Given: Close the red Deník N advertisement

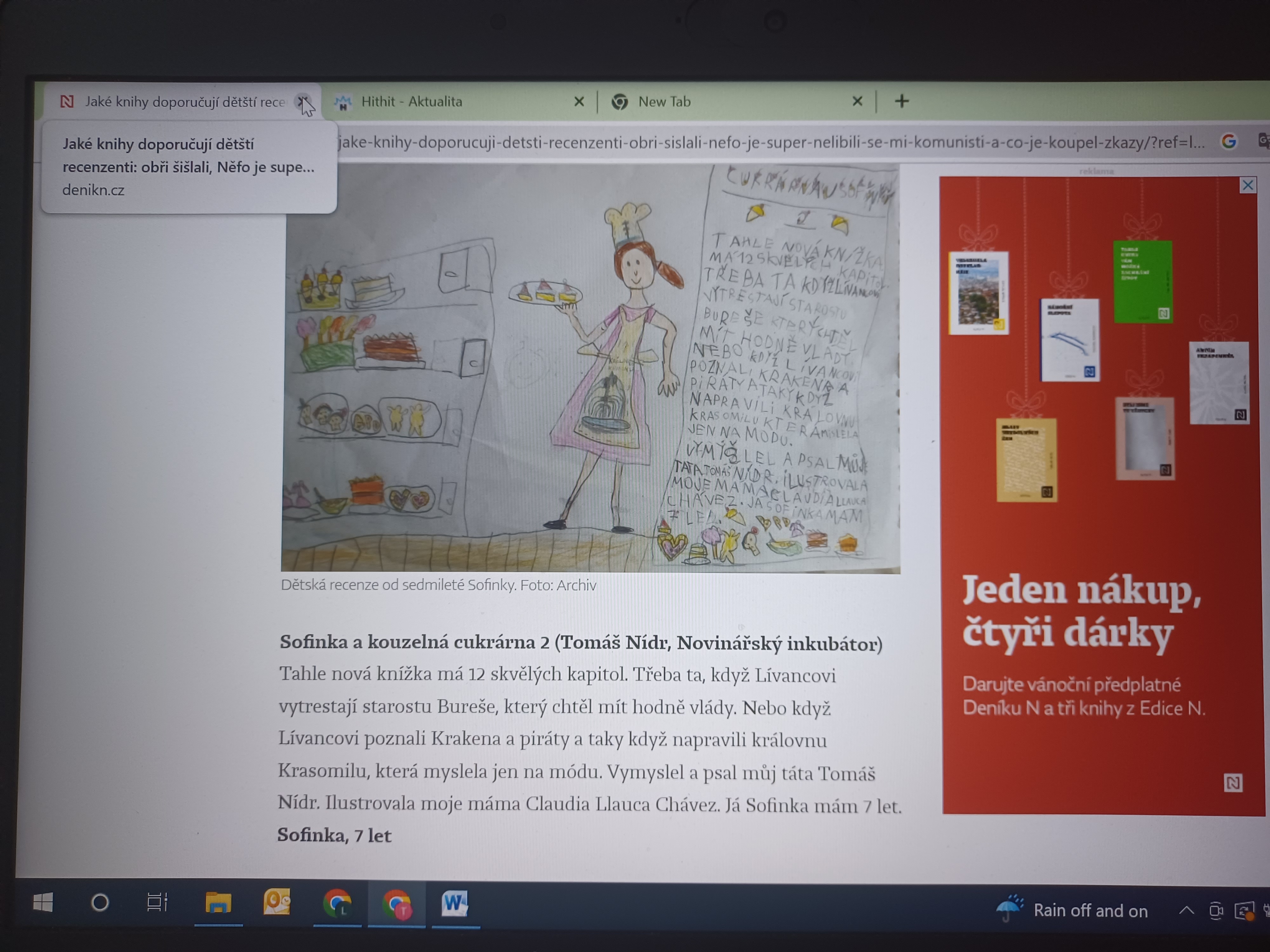Looking at the screenshot, I should 1247,185.
